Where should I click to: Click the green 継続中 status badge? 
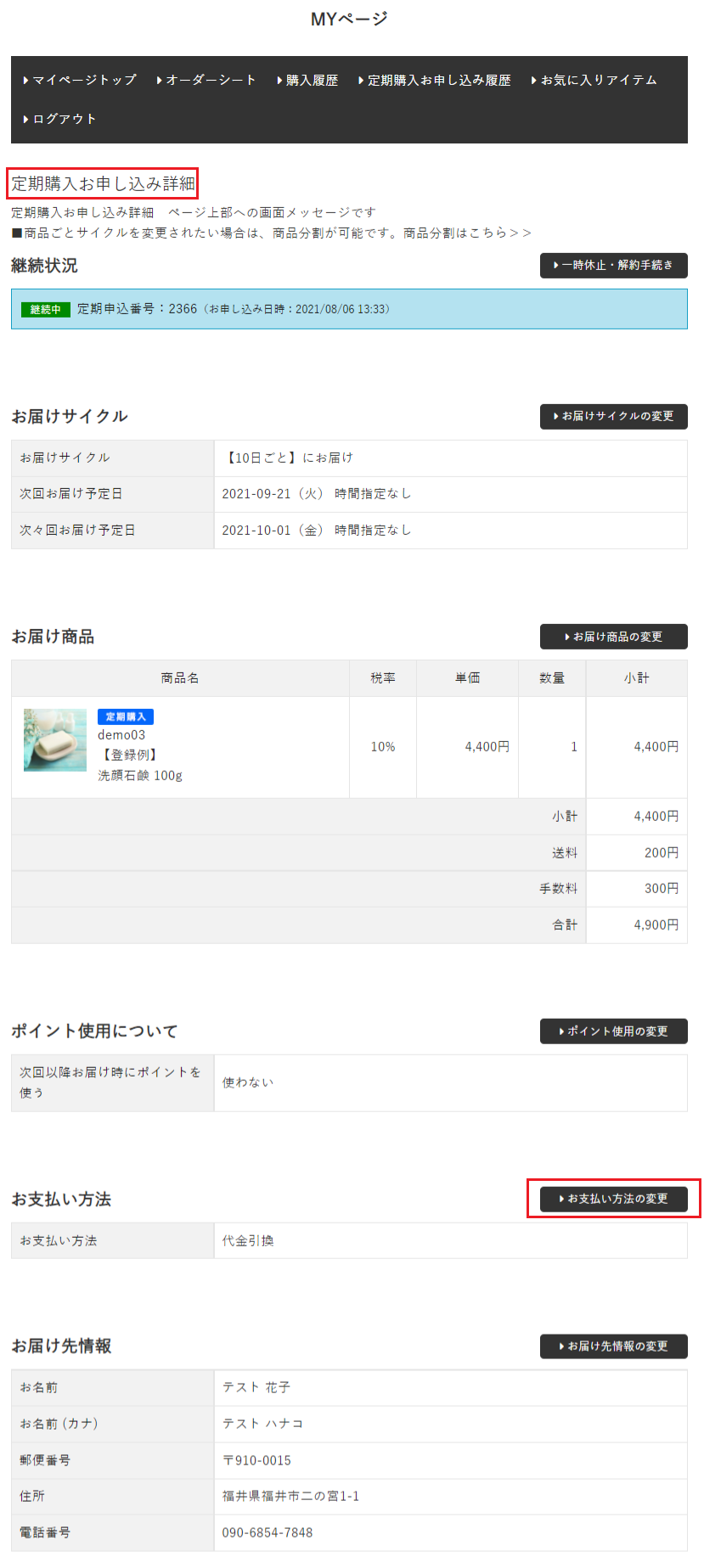pyautogui.click(x=46, y=310)
